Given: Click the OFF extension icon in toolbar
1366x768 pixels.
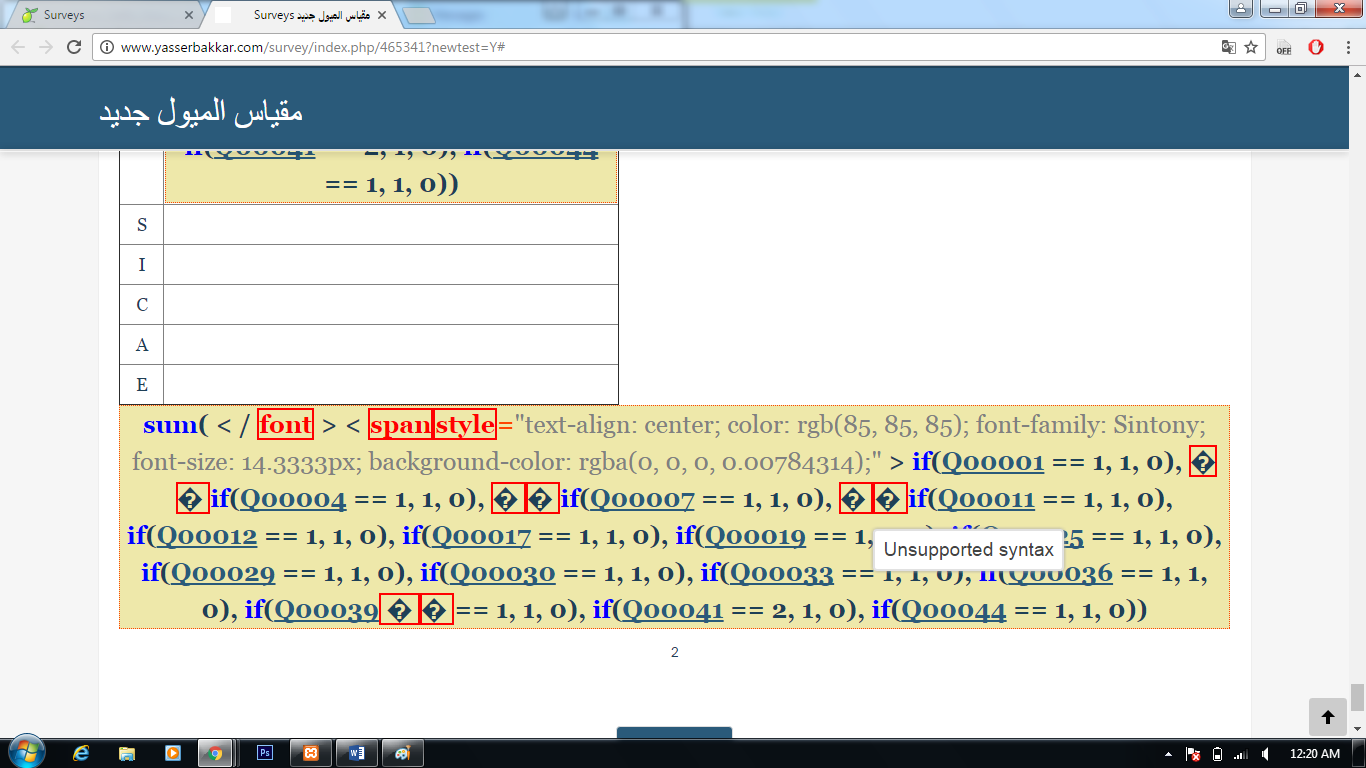Looking at the screenshot, I should coord(1284,48).
